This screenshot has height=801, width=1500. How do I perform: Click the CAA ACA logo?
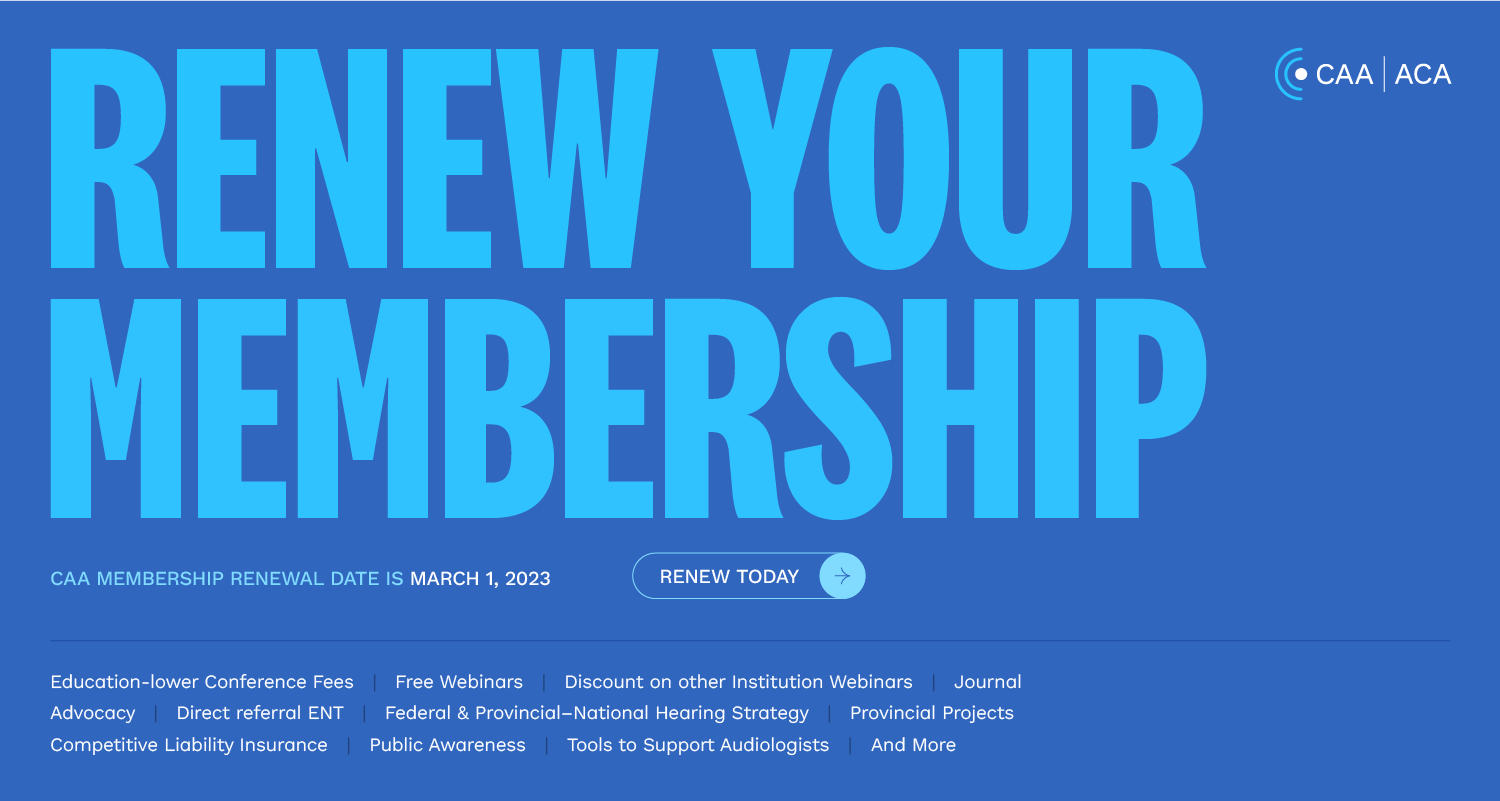1363,74
